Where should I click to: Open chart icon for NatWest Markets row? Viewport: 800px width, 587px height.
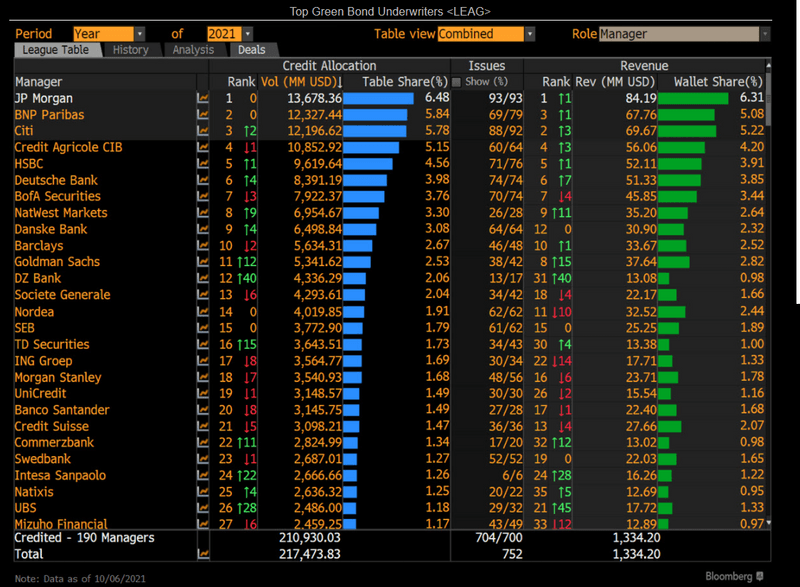[x=203, y=212]
